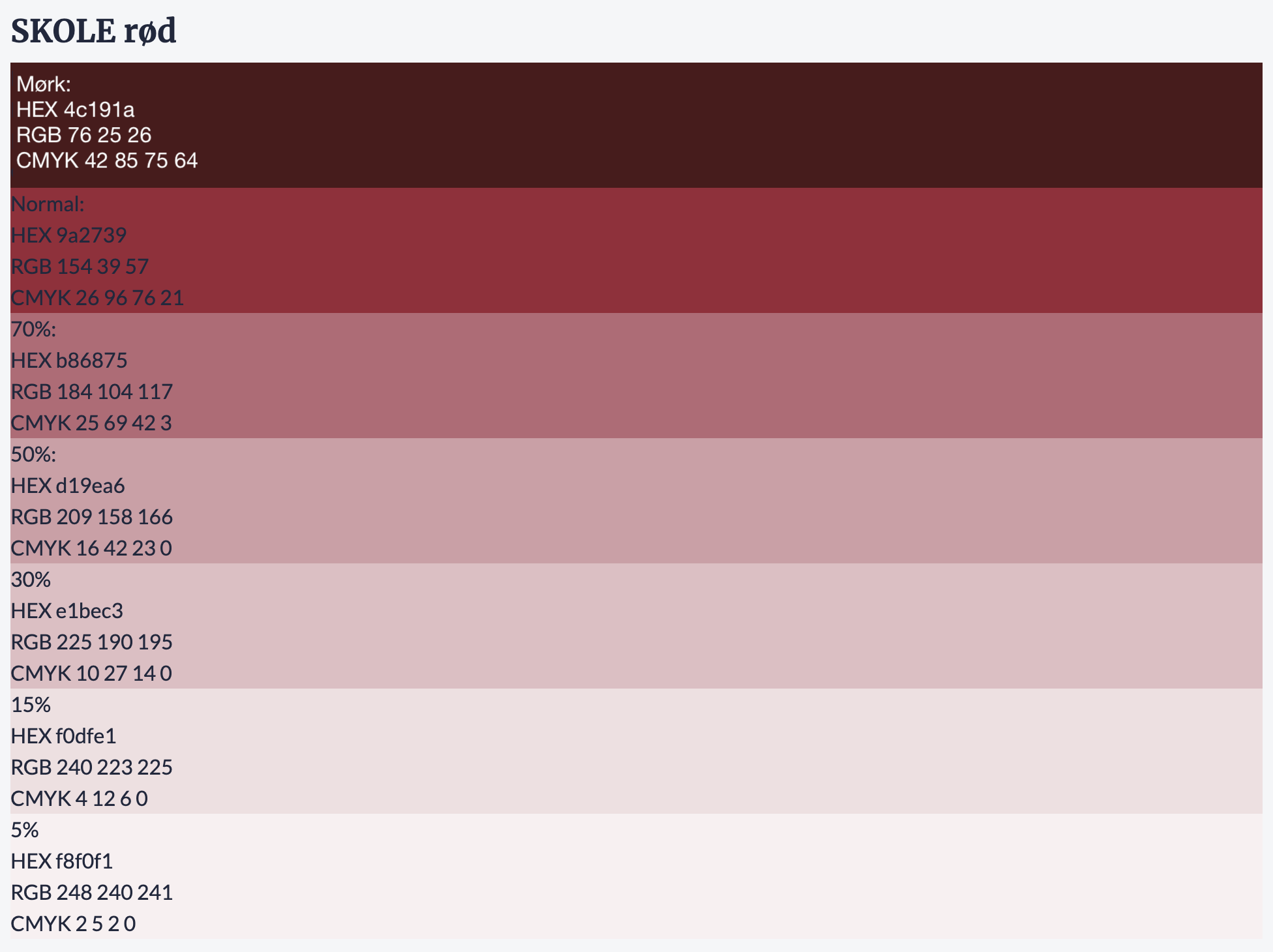Click HEX 4c191a text

tap(76, 110)
